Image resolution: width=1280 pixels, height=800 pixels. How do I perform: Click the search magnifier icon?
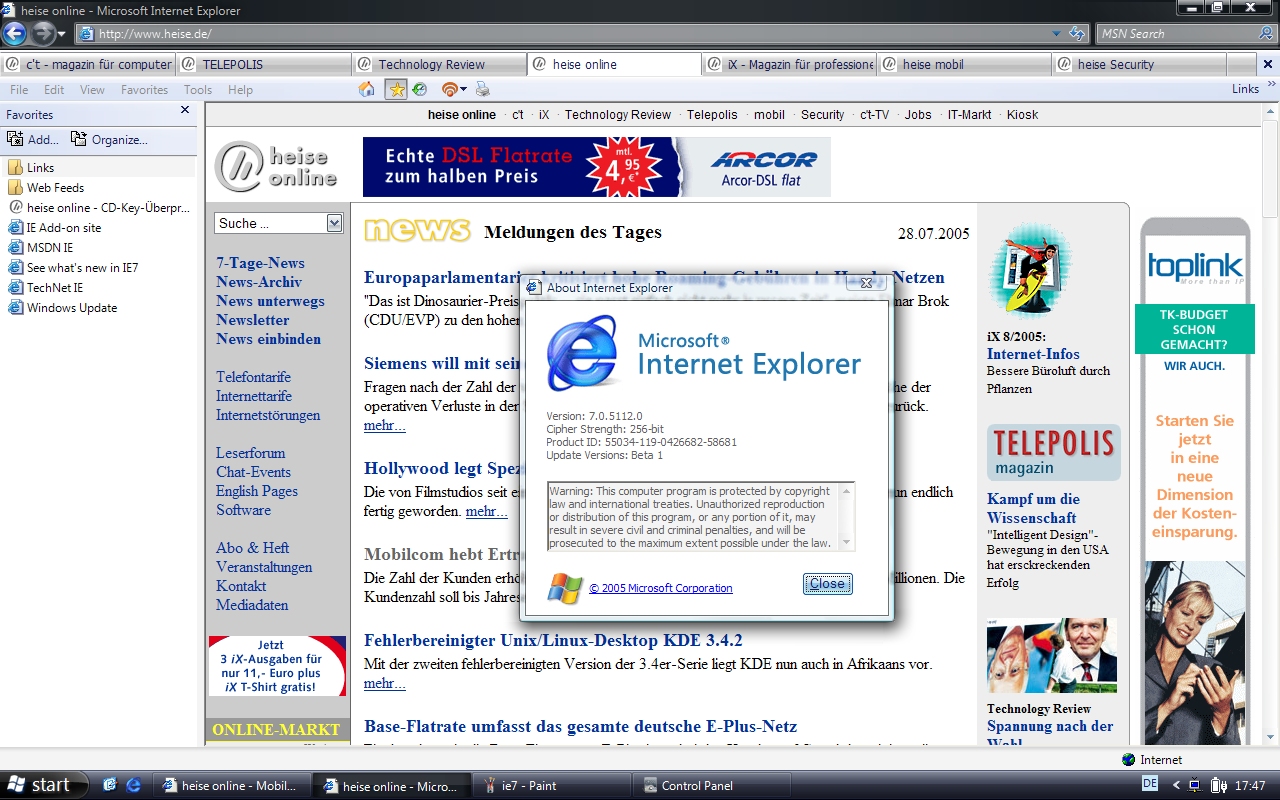[x=1266, y=34]
